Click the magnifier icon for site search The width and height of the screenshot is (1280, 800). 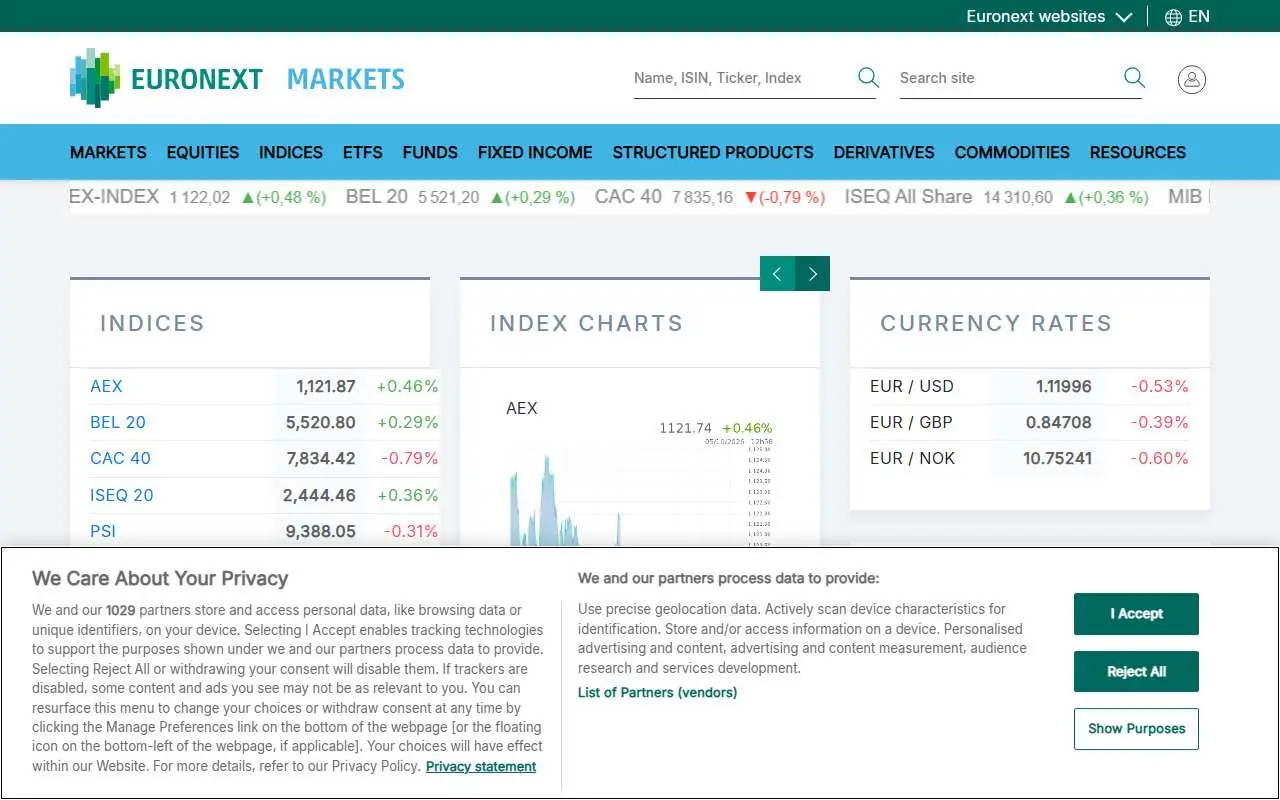click(x=1134, y=77)
